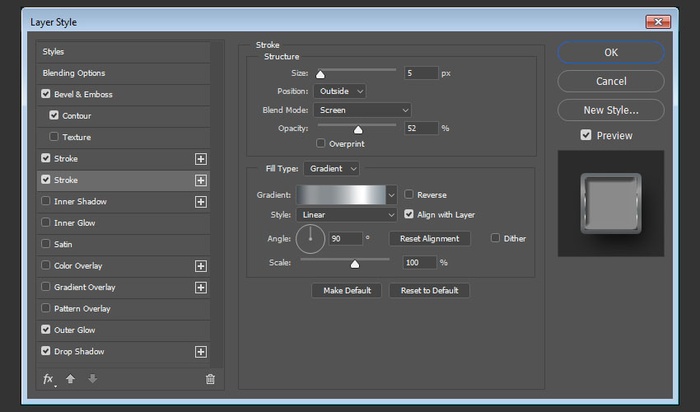Click the move effect up arrow

(70, 379)
